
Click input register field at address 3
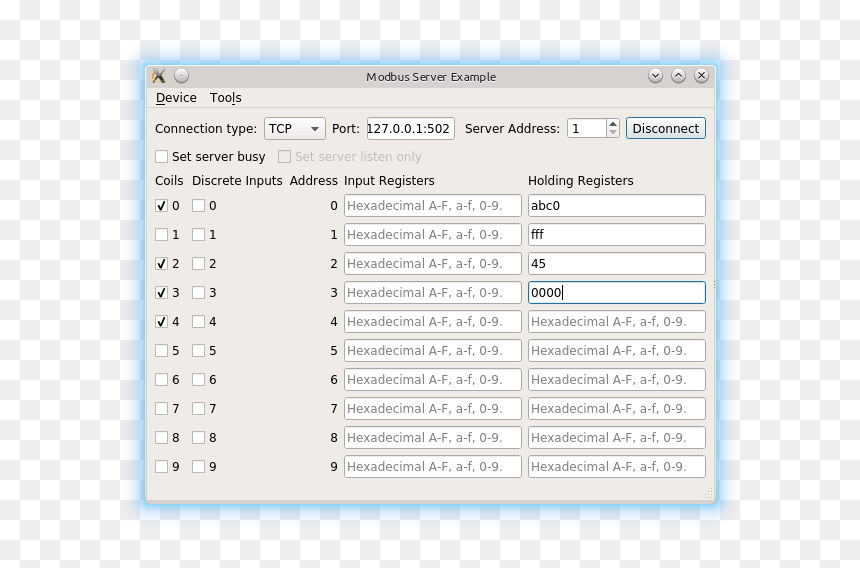pos(433,293)
